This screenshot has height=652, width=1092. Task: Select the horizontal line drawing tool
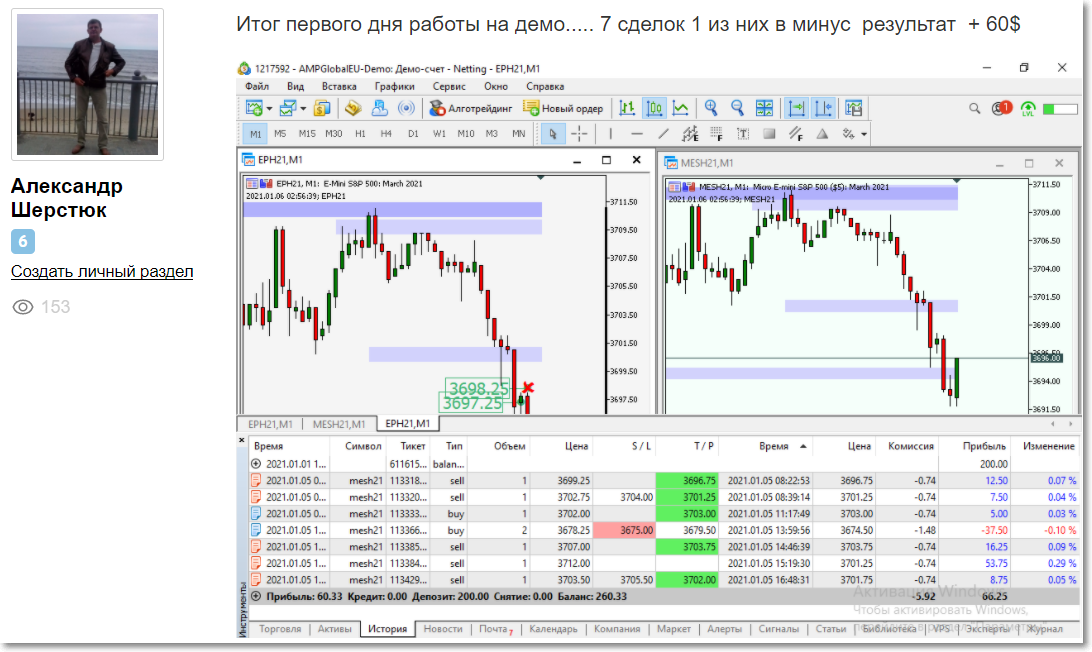(637, 134)
